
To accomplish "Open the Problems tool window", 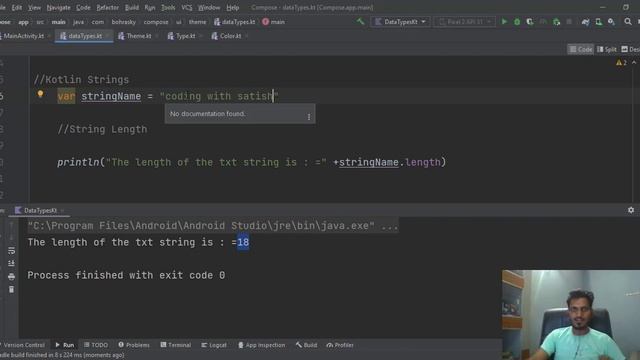I will 134,345.
